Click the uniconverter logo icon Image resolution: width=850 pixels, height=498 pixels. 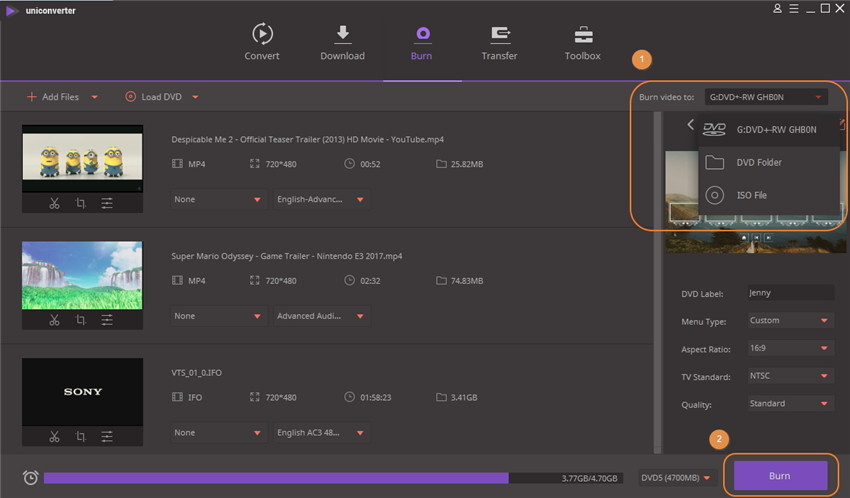[x=10, y=11]
